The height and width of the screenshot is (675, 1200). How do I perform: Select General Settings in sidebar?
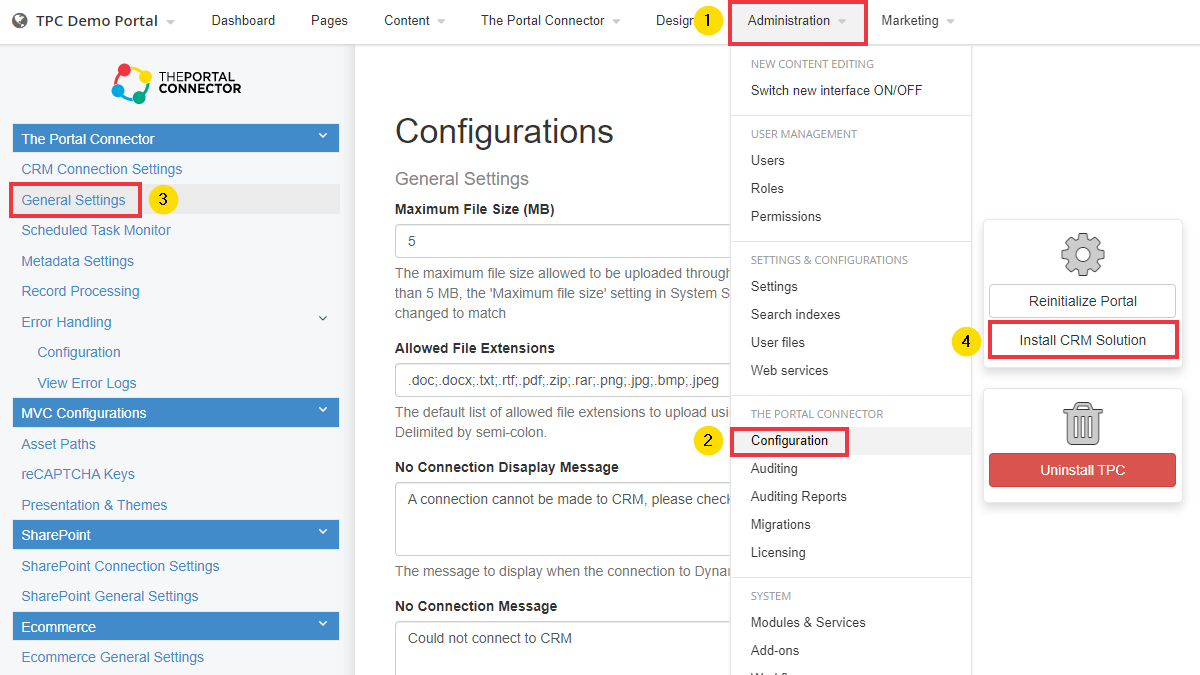pos(74,200)
